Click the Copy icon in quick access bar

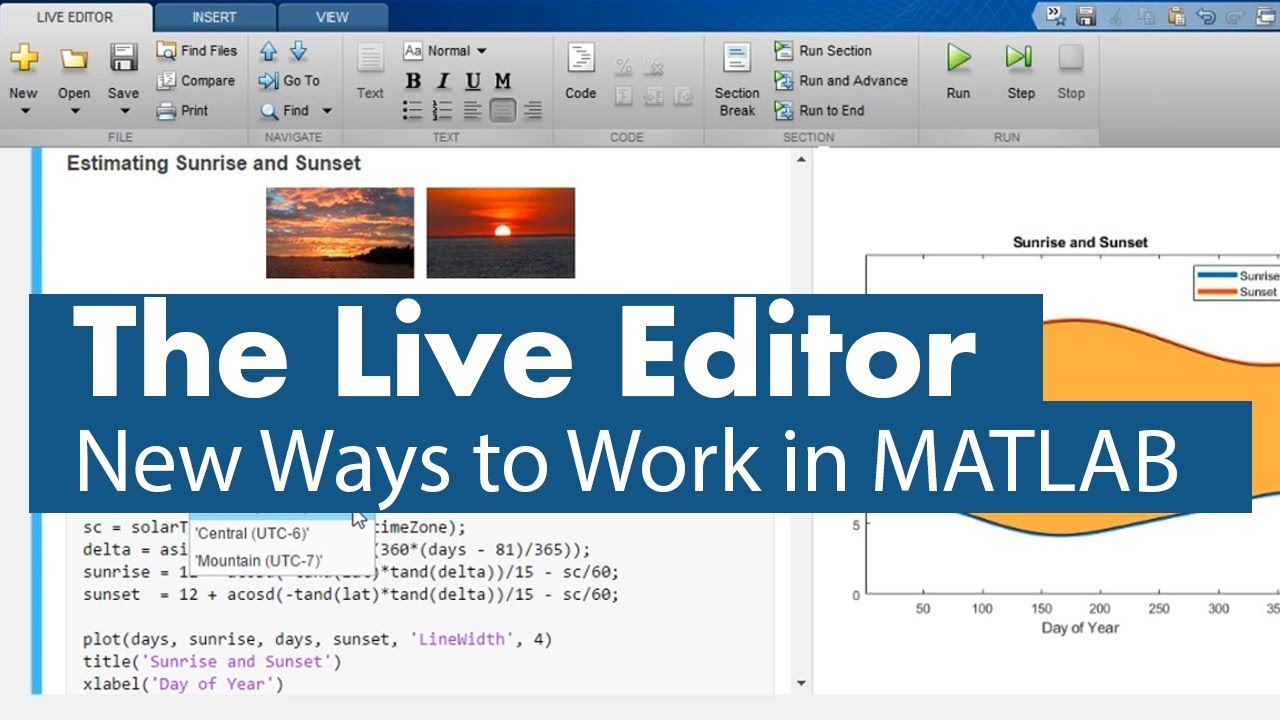coord(1147,15)
